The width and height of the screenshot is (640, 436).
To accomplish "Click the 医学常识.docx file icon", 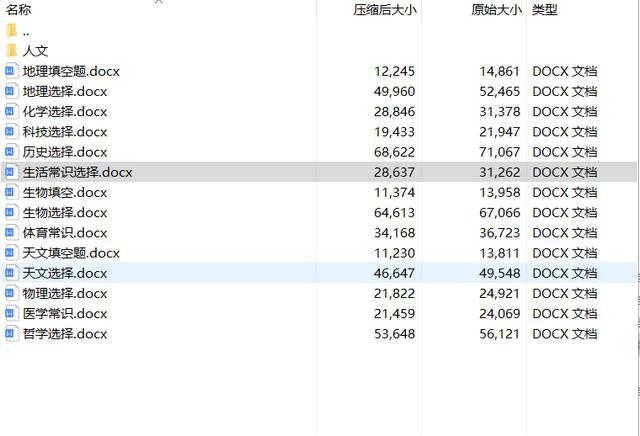I will tap(11, 314).
